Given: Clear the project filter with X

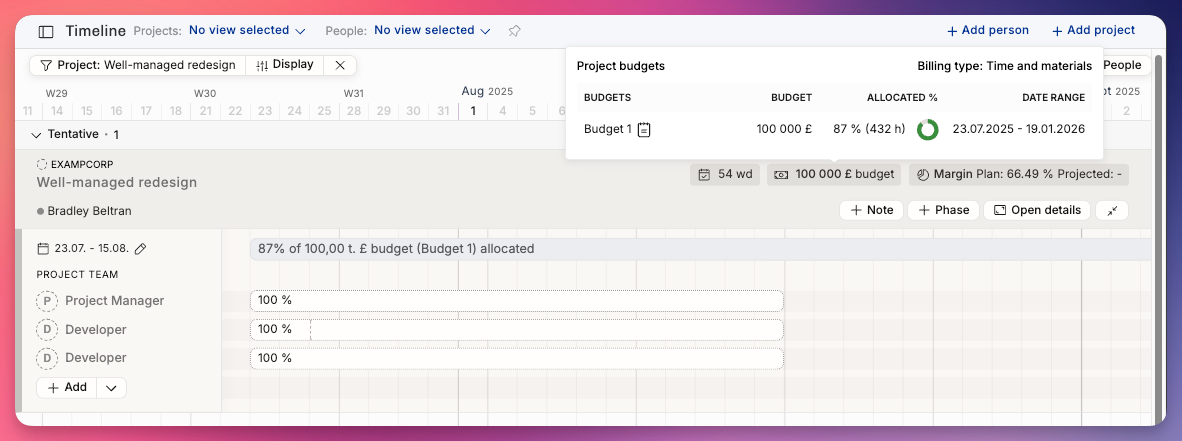Looking at the screenshot, I should click(x=340, y=66).
